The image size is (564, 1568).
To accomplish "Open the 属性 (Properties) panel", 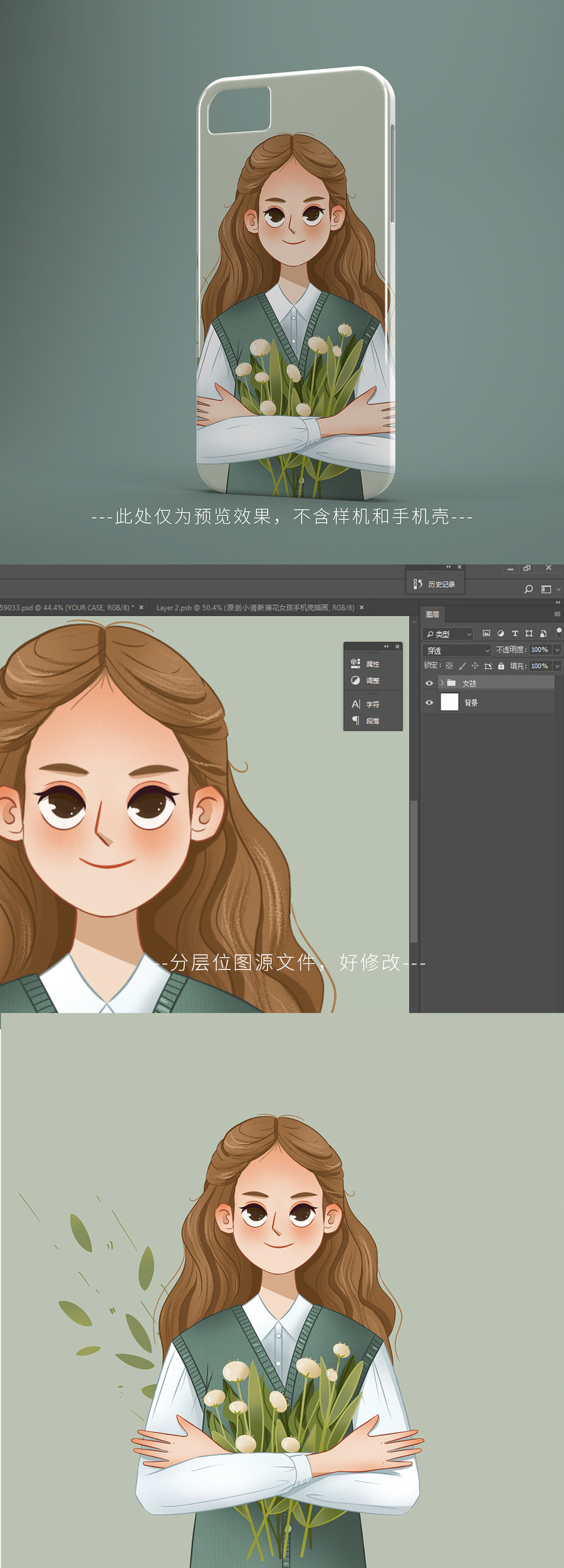I will [373, 664].
